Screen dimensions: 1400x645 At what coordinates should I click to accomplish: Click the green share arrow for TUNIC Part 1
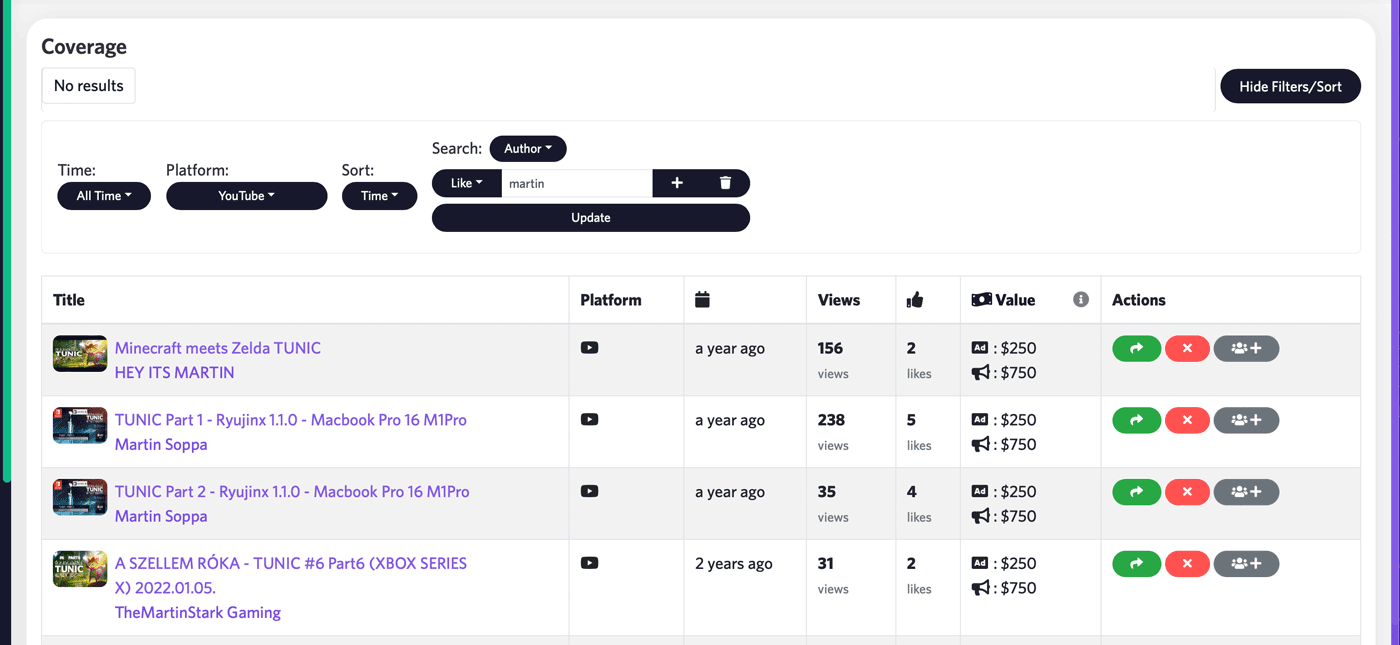[x=1136, y=420]
